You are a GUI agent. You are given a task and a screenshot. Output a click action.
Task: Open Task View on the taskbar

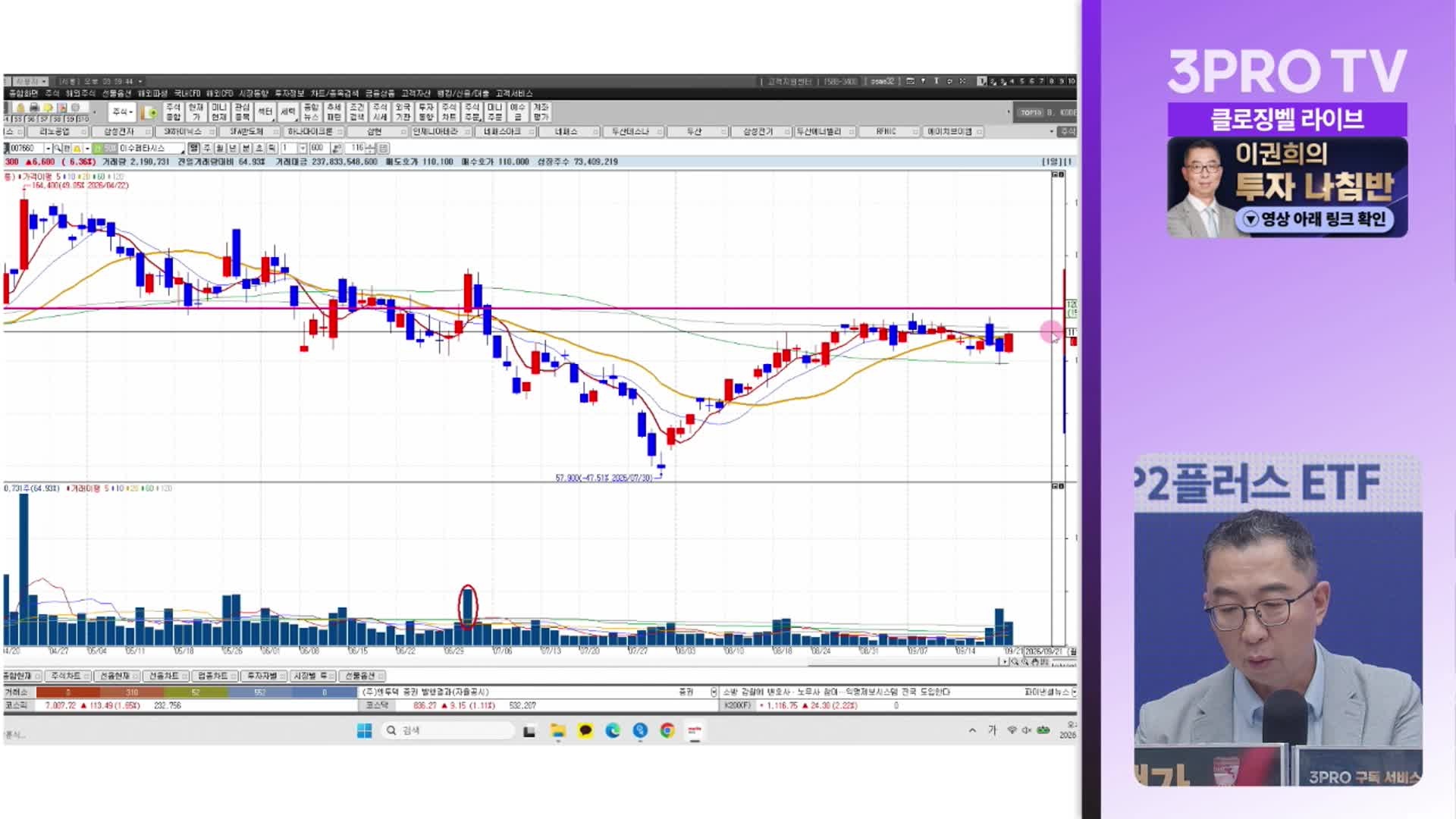[x=529, y=731]
